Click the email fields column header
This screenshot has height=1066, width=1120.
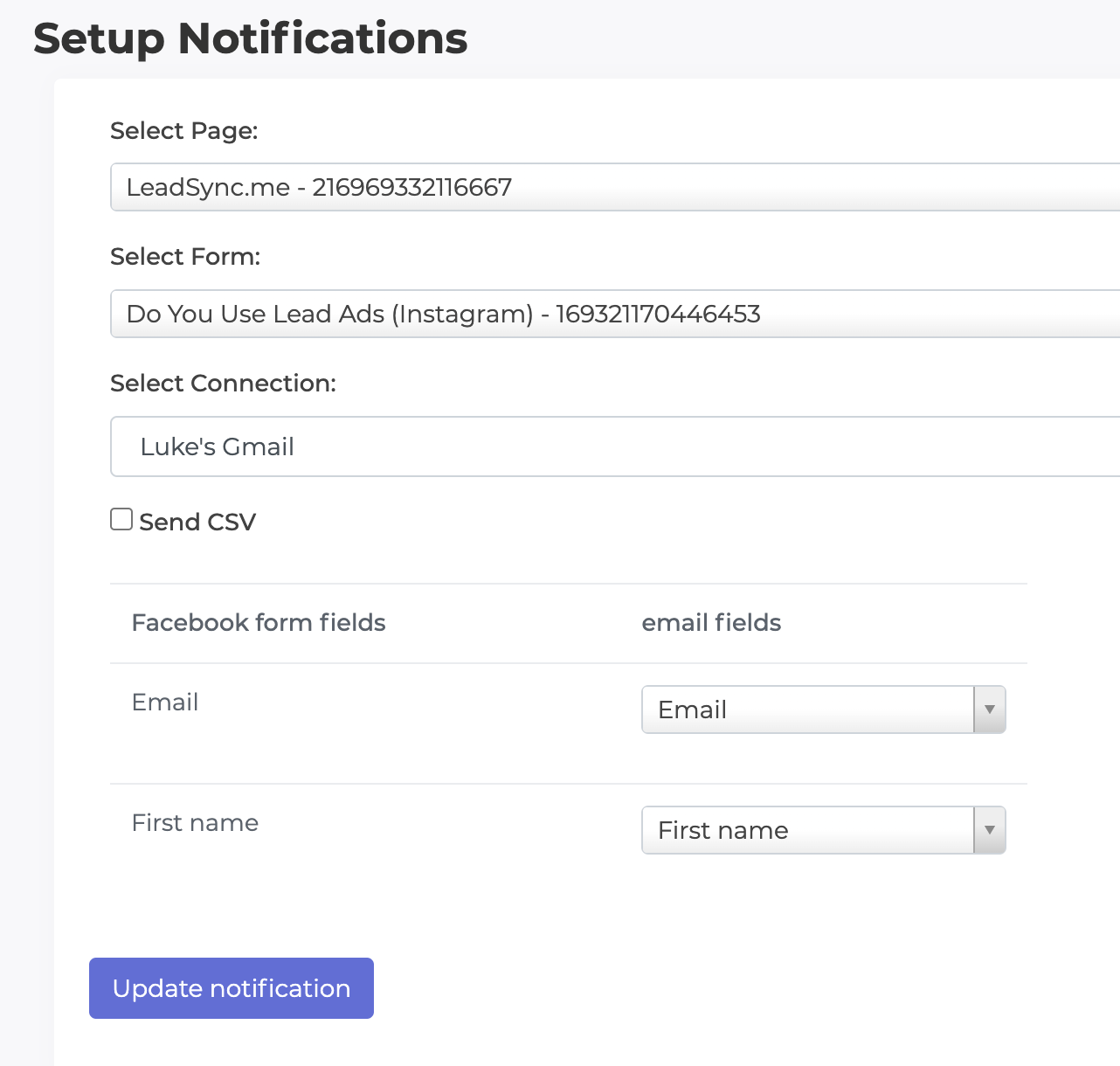[711, 623]
